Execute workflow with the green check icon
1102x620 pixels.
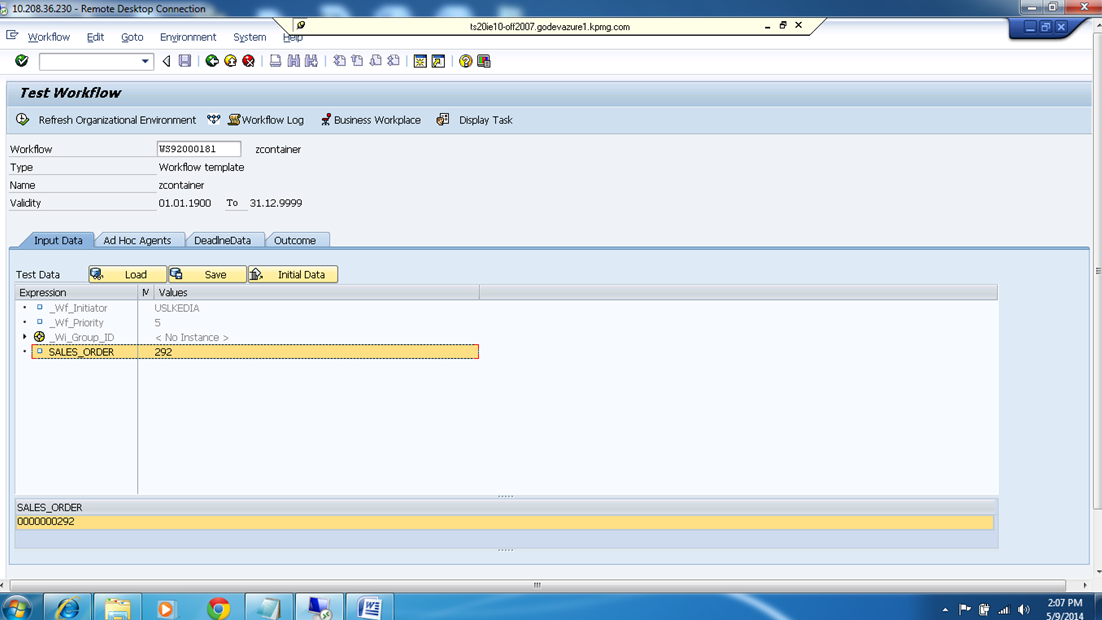[x=21, y=61]
